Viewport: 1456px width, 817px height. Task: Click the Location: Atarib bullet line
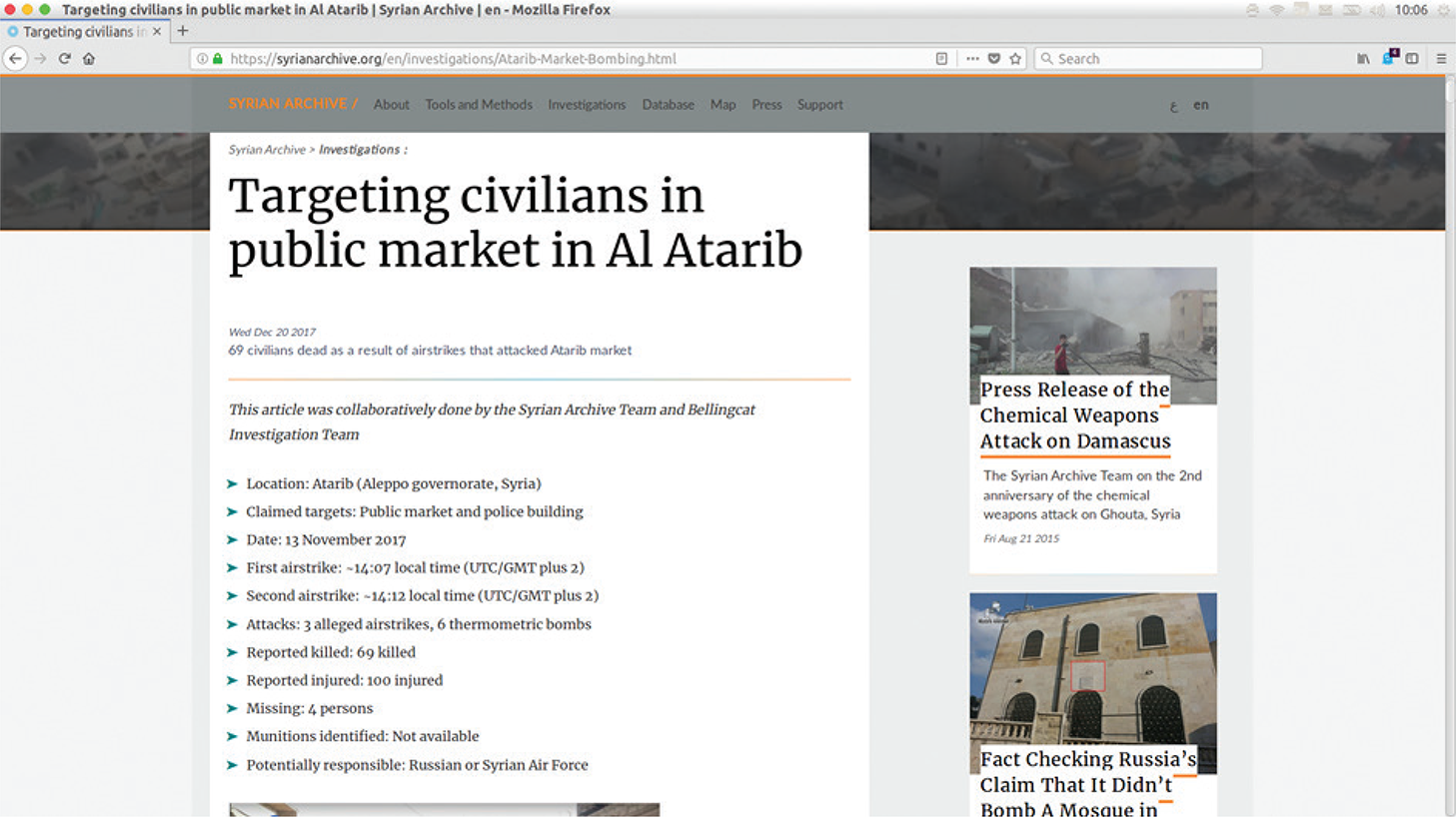tap(394, 483)
